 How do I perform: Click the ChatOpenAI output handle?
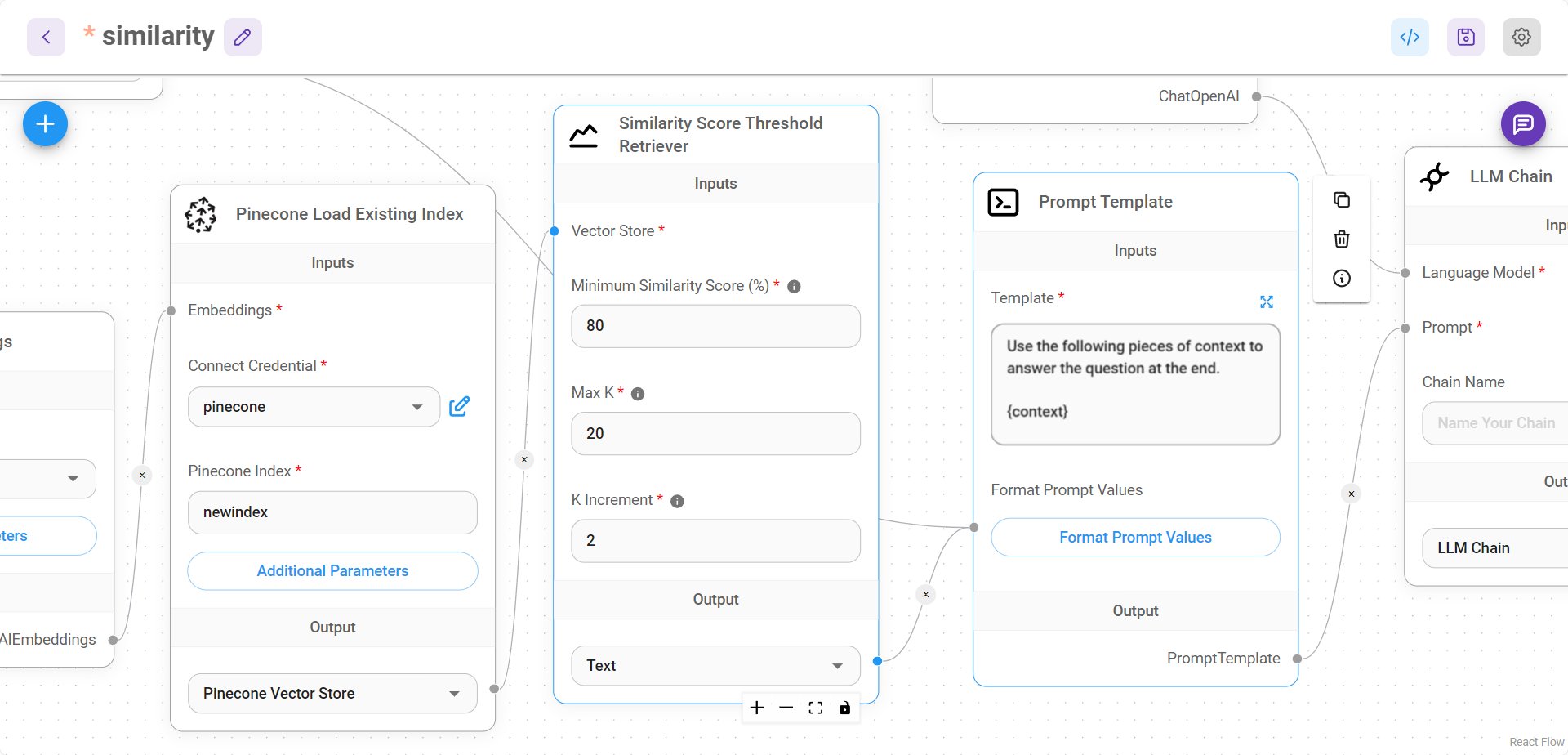pyautogui.click(x=1257, y=96)
